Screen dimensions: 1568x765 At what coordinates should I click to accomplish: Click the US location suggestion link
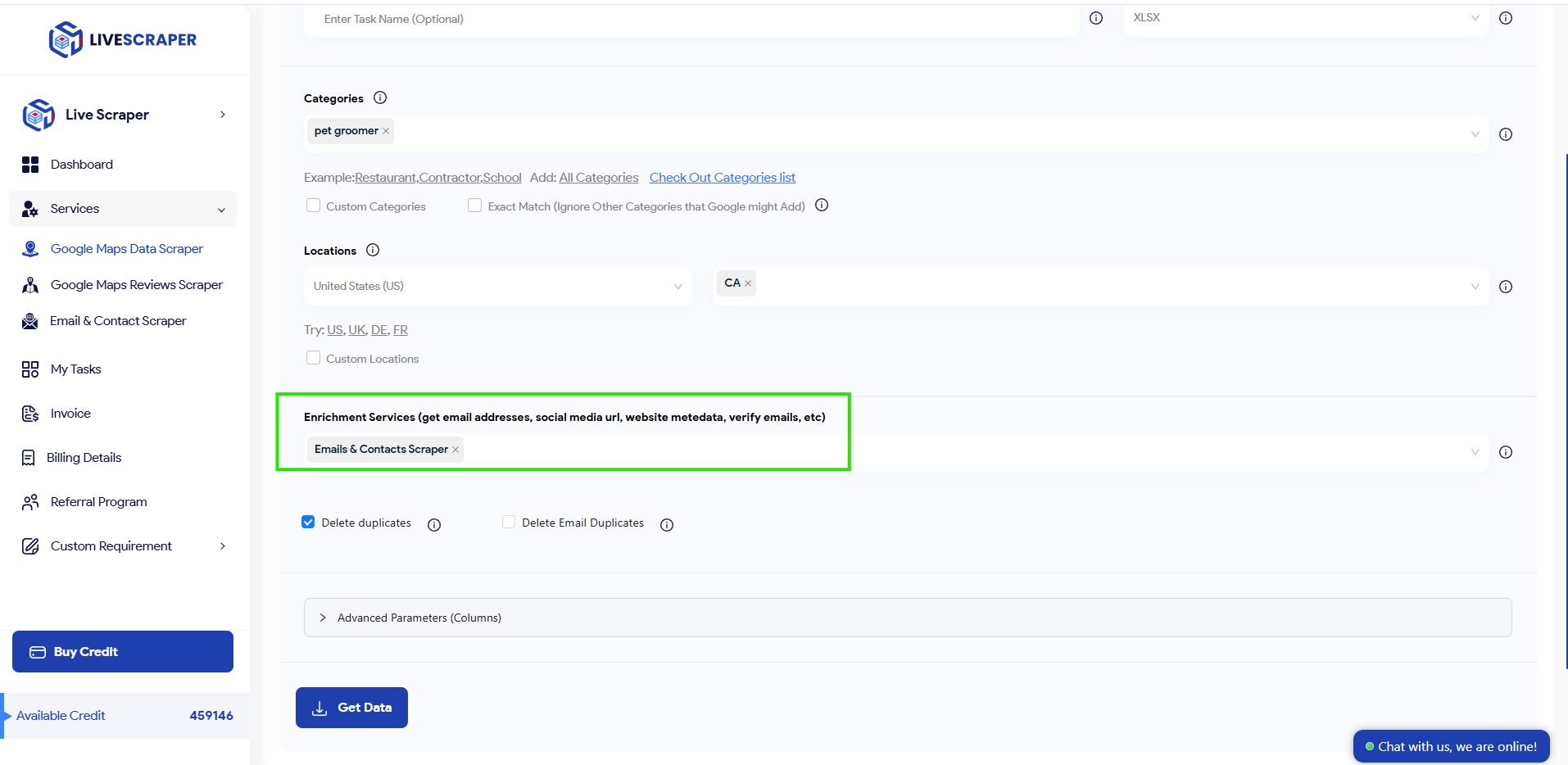(x=335, y=330)
